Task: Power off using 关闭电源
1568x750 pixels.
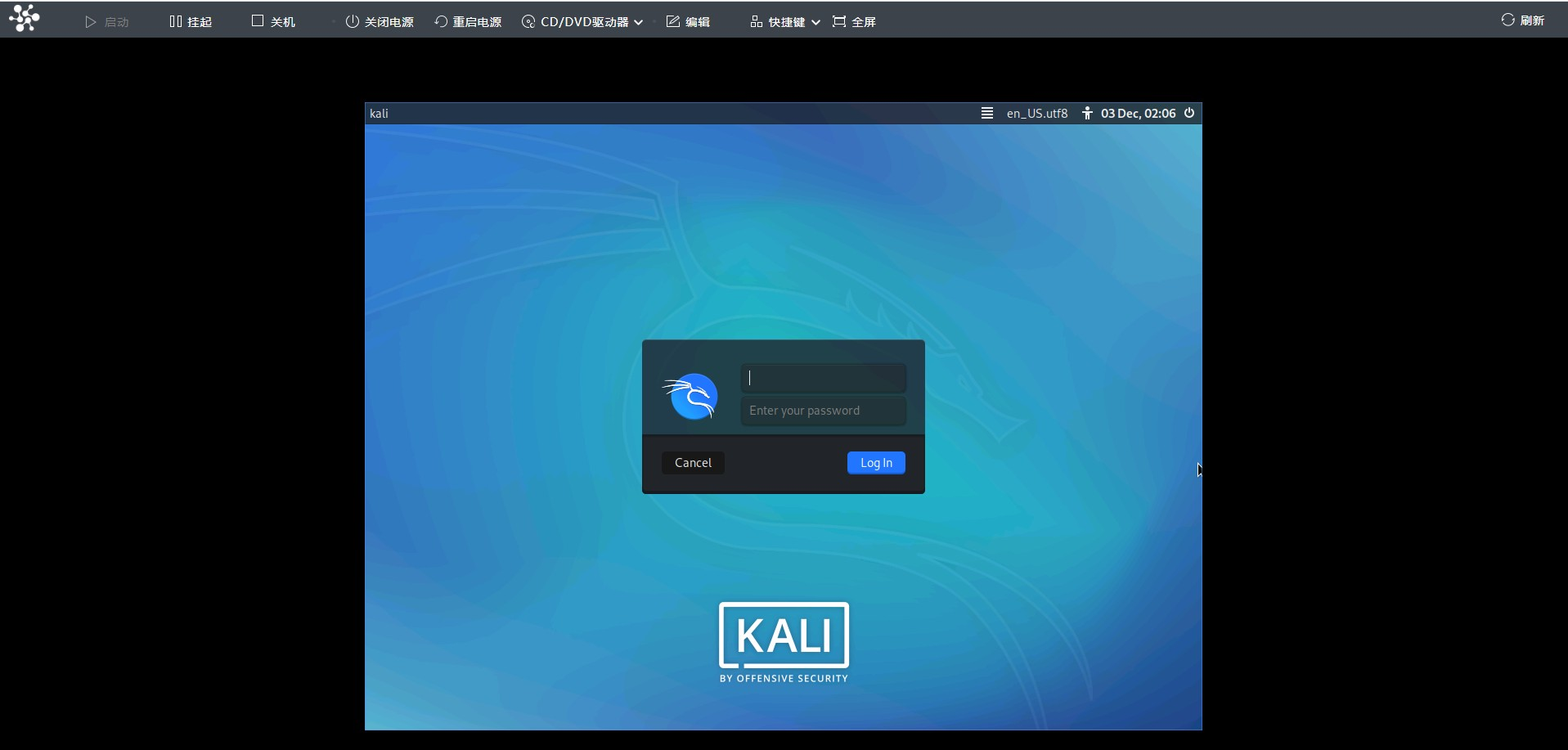Action: pos(380,22)
